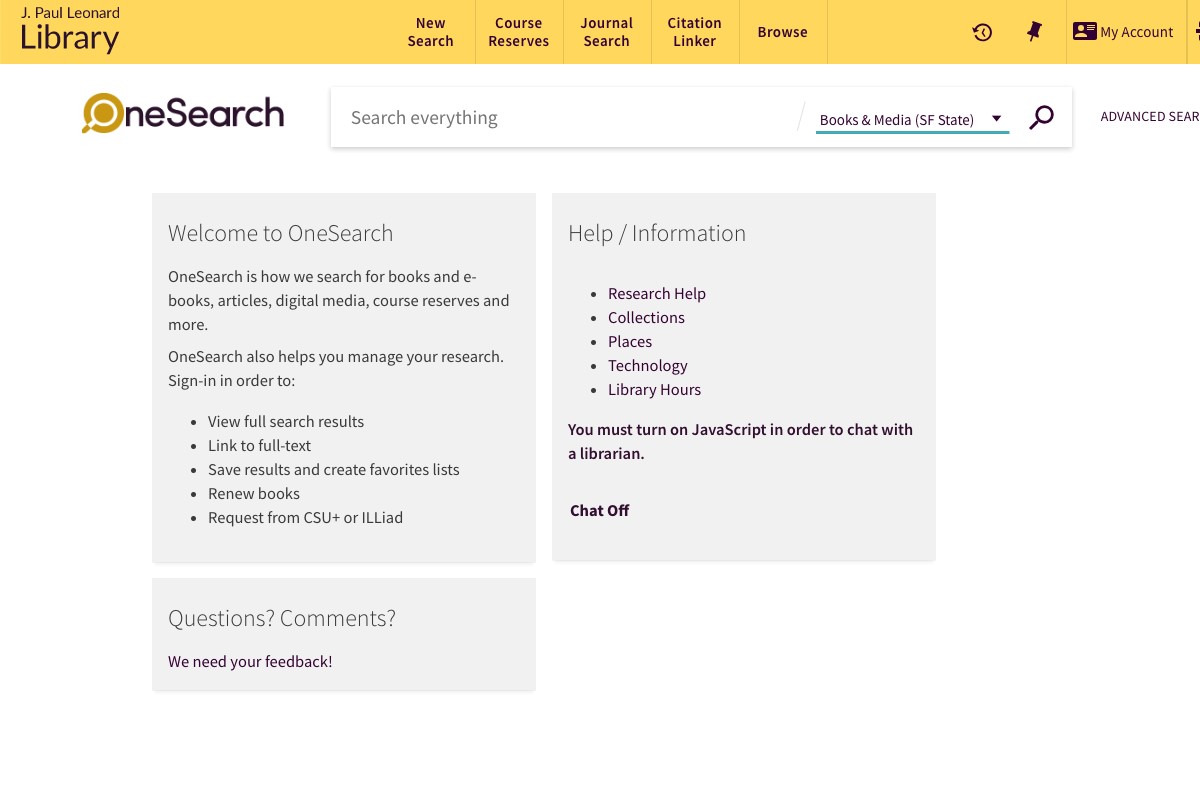Image resolution: width=1200 pixels, height=800 pixels.
Task: Click the My Account ID card icon
Action: (1084, 32)
